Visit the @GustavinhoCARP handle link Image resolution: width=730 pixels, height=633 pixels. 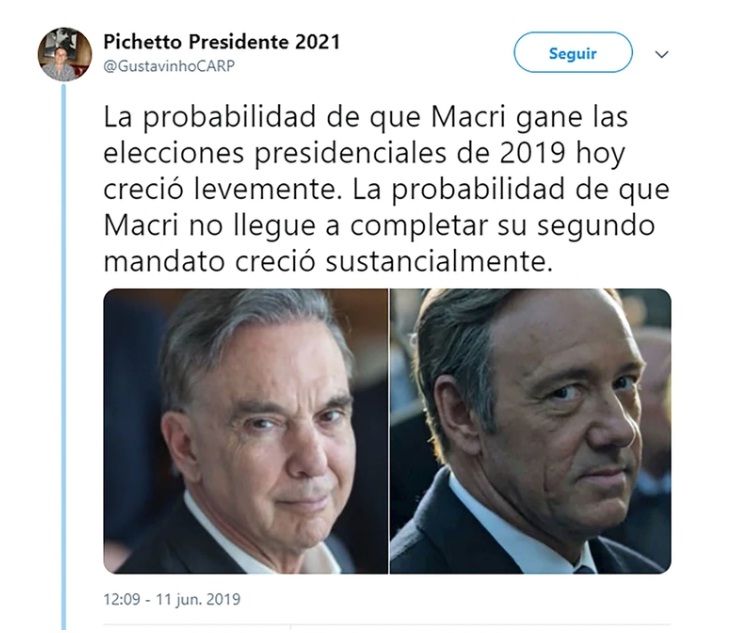pos(169,66)
